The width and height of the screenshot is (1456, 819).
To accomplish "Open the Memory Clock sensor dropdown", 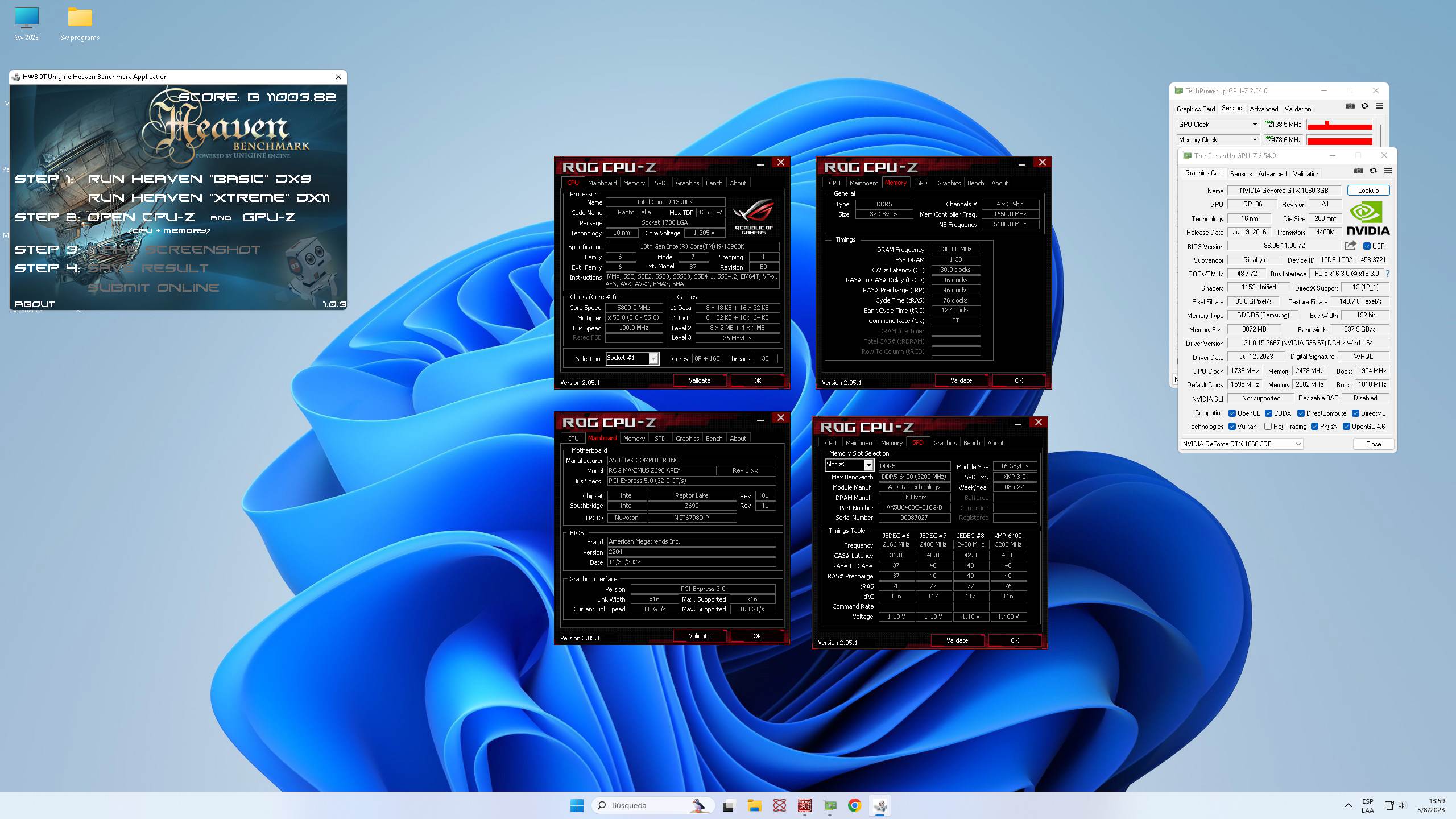I will click(1254, 140).
